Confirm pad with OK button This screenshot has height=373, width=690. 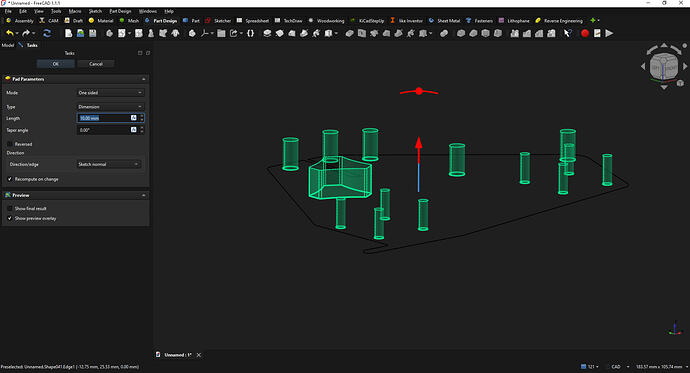click(x=55, y=64)
